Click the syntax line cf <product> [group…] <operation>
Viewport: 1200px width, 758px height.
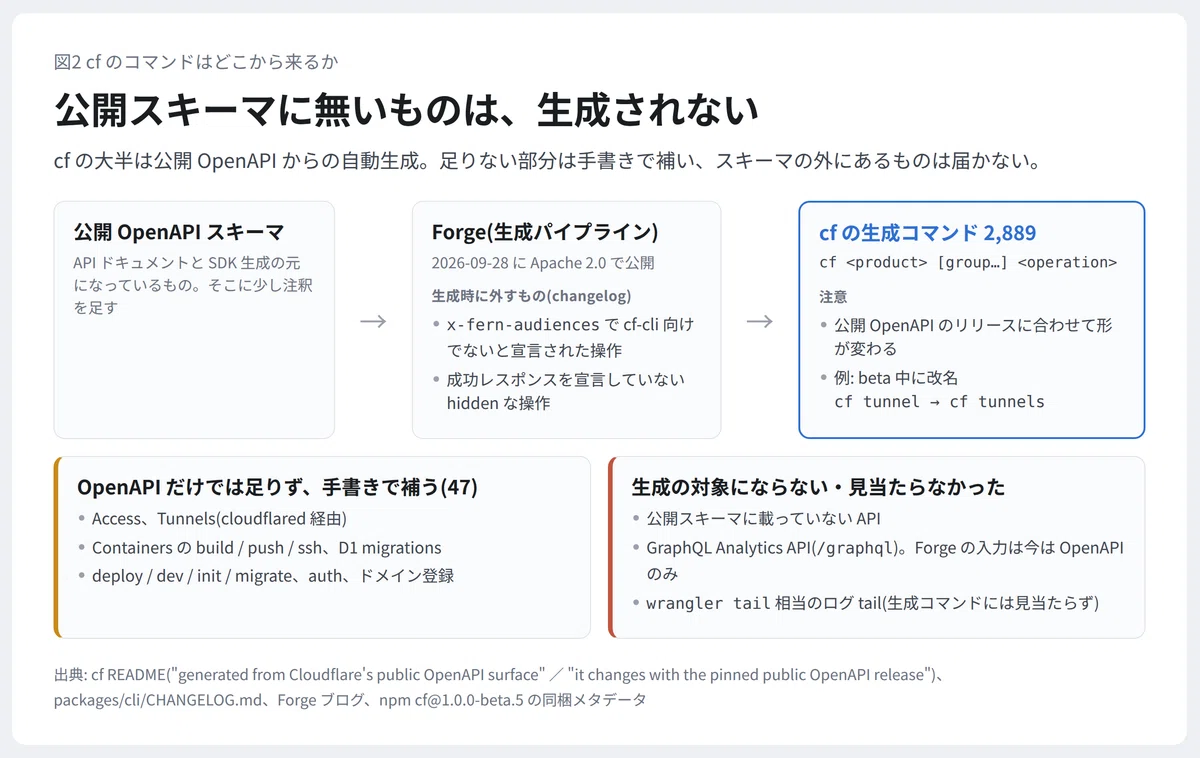967,263
